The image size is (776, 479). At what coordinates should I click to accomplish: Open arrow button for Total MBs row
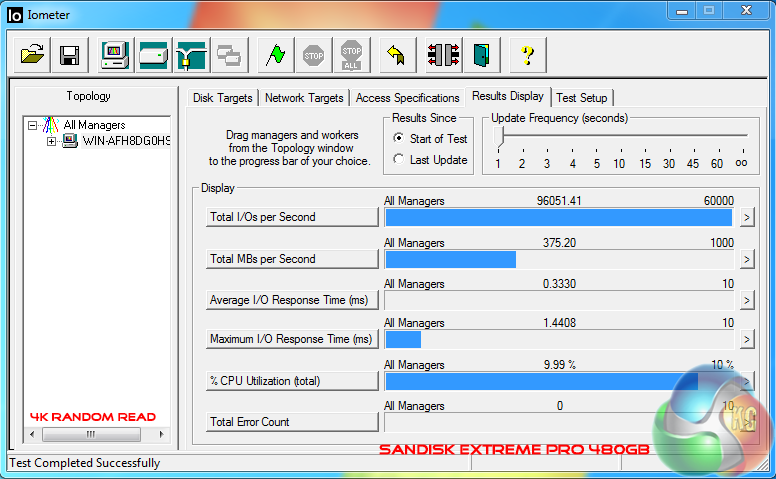tap(747, 259)
